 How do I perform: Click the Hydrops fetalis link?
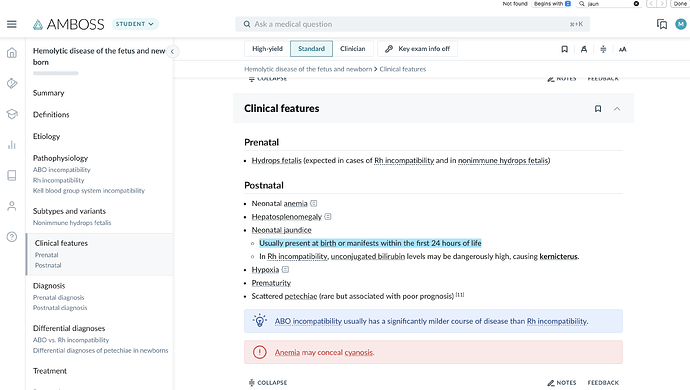pyautogui.click(x=276, y=160)
